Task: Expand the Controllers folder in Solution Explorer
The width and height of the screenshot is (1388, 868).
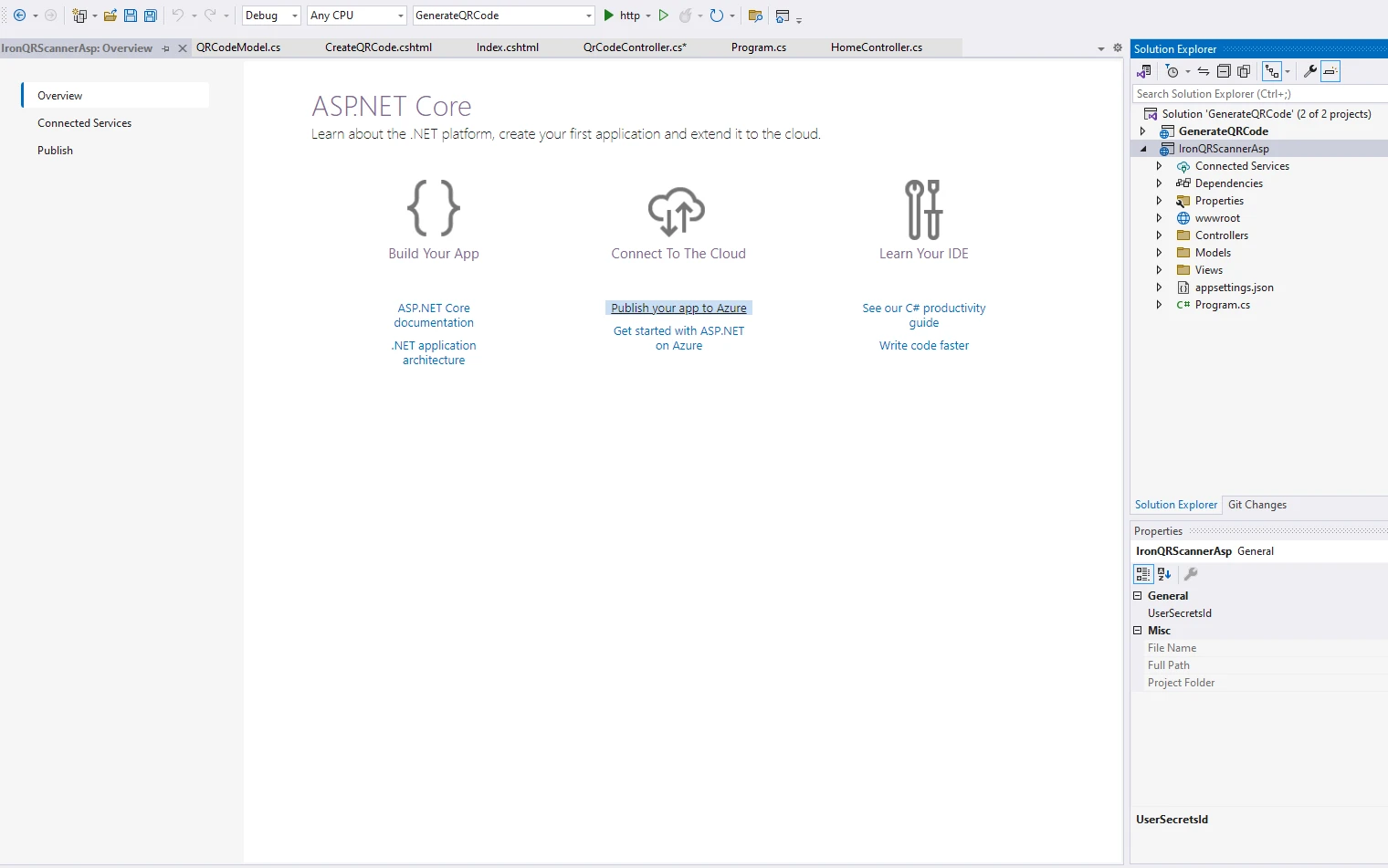Action: coord(1159,235)
